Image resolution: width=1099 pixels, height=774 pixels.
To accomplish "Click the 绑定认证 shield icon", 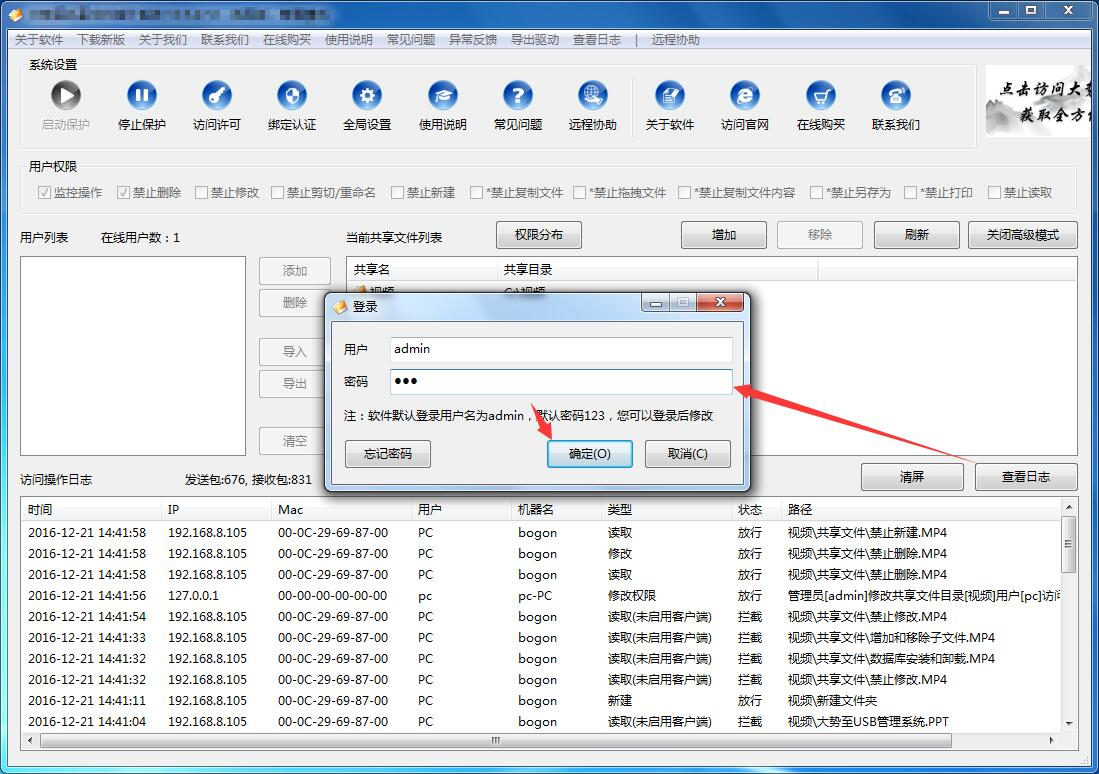I will tap(292, 97).
